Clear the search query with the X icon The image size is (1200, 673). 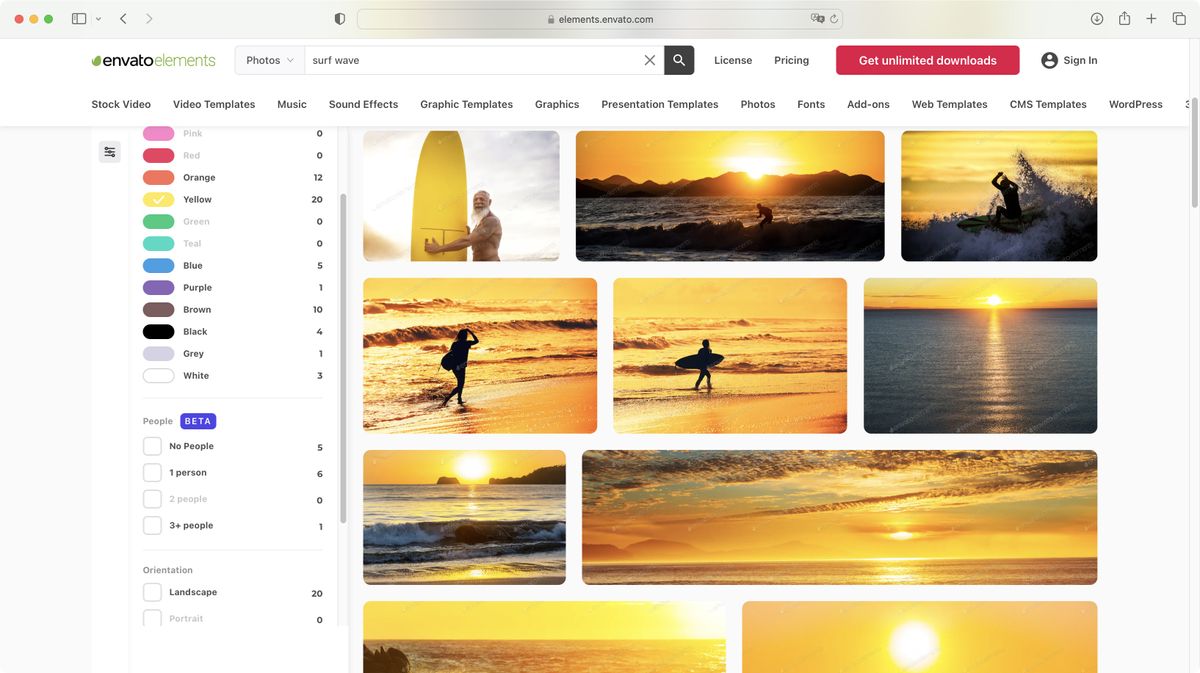649,60
